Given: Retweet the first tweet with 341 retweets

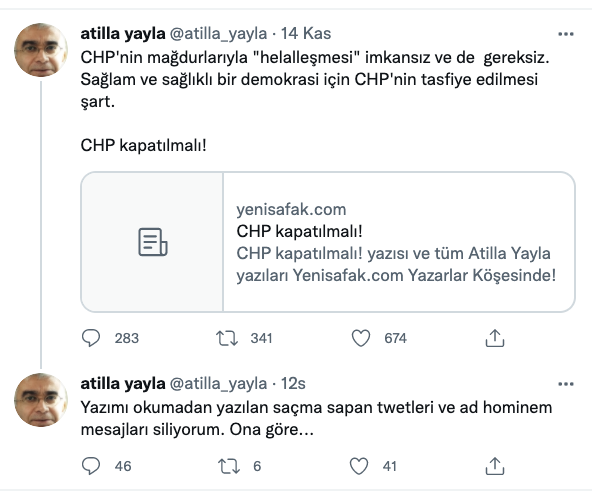Looking at the screenshot, I should coord(227,338).
